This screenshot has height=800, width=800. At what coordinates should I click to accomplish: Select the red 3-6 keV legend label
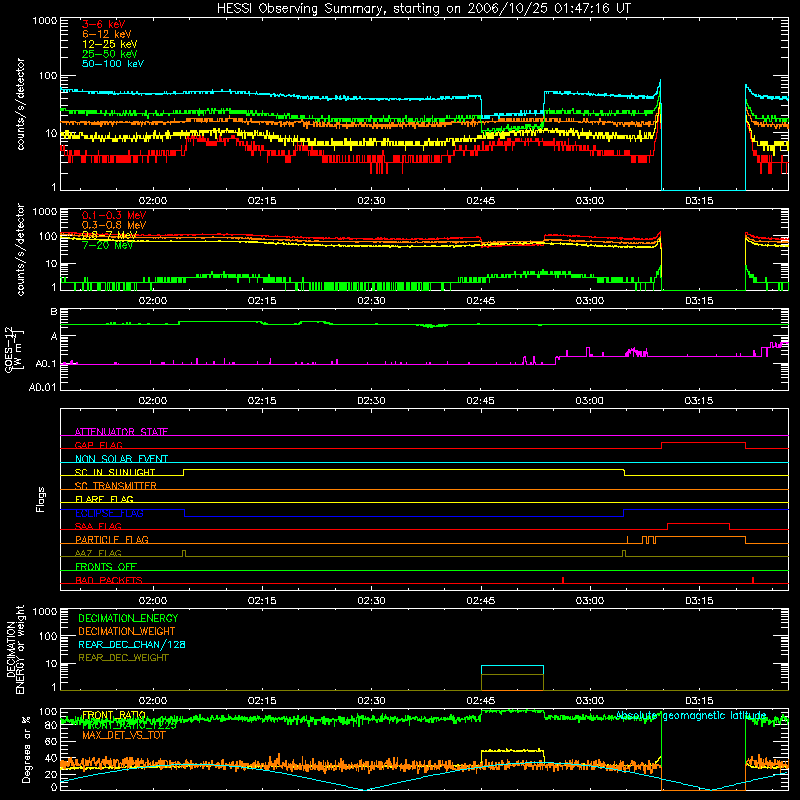104,24
